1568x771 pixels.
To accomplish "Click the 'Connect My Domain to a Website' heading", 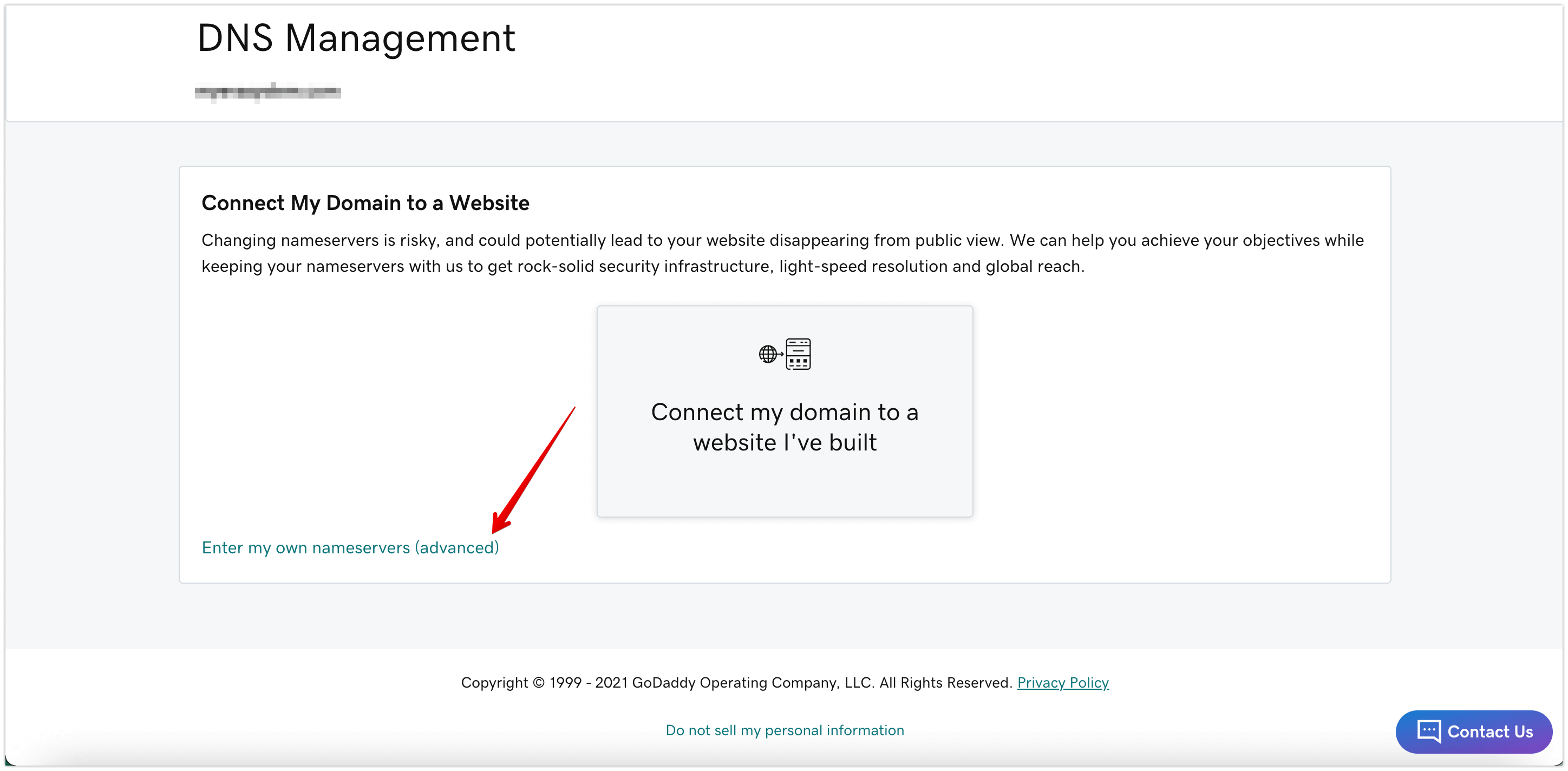I will point(365,202).
